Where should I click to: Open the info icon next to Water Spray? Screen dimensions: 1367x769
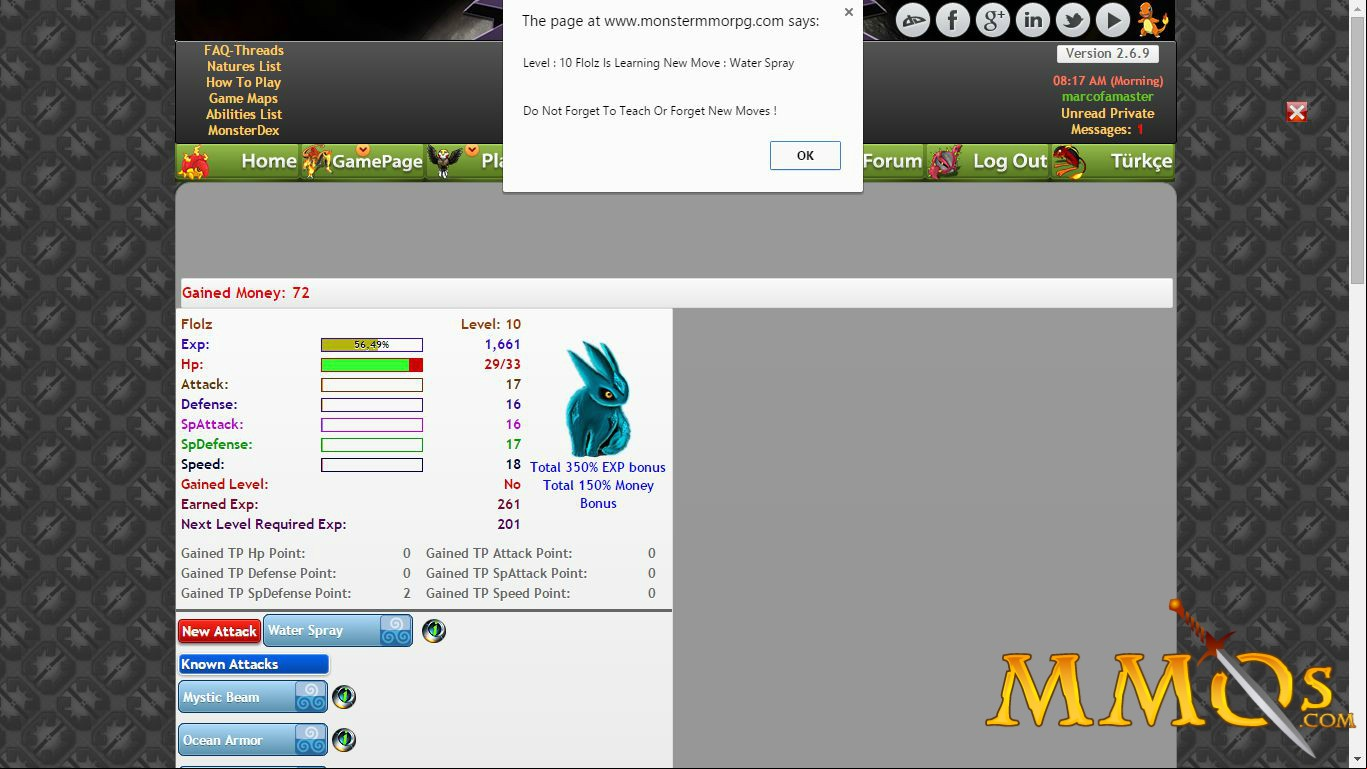point(434,631)
